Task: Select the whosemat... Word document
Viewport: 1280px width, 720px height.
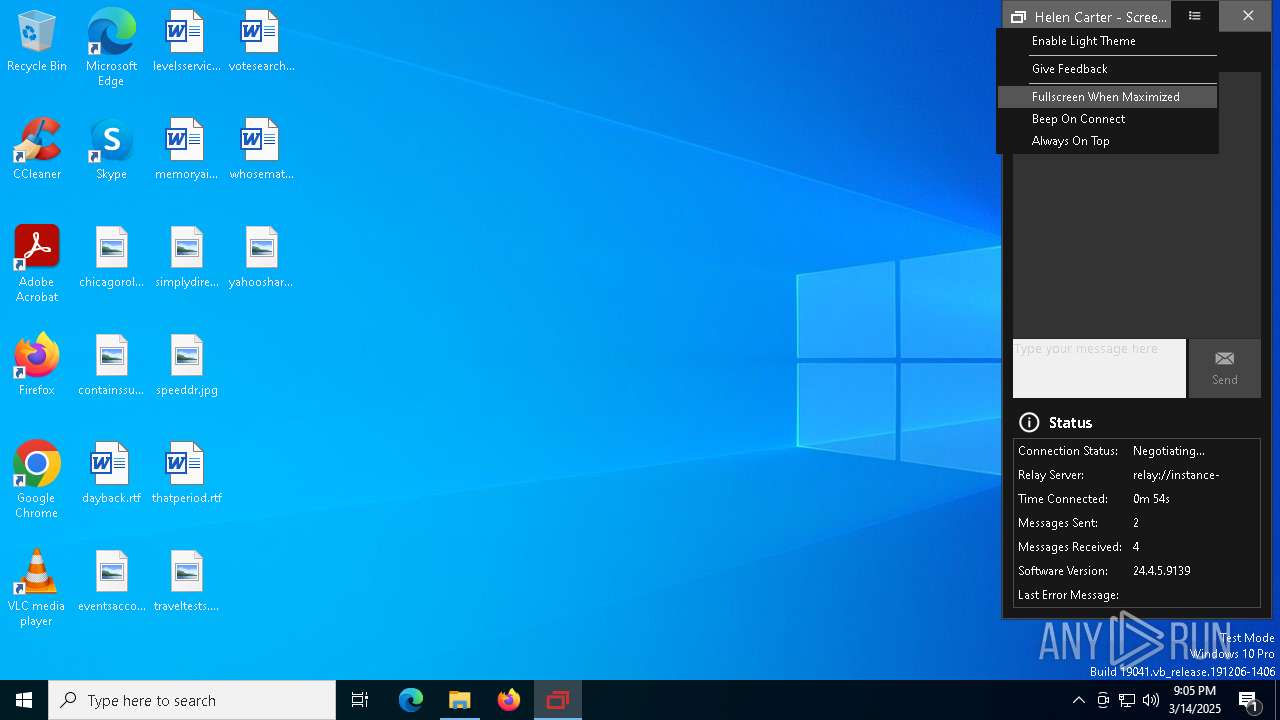Action: [261, 149]
